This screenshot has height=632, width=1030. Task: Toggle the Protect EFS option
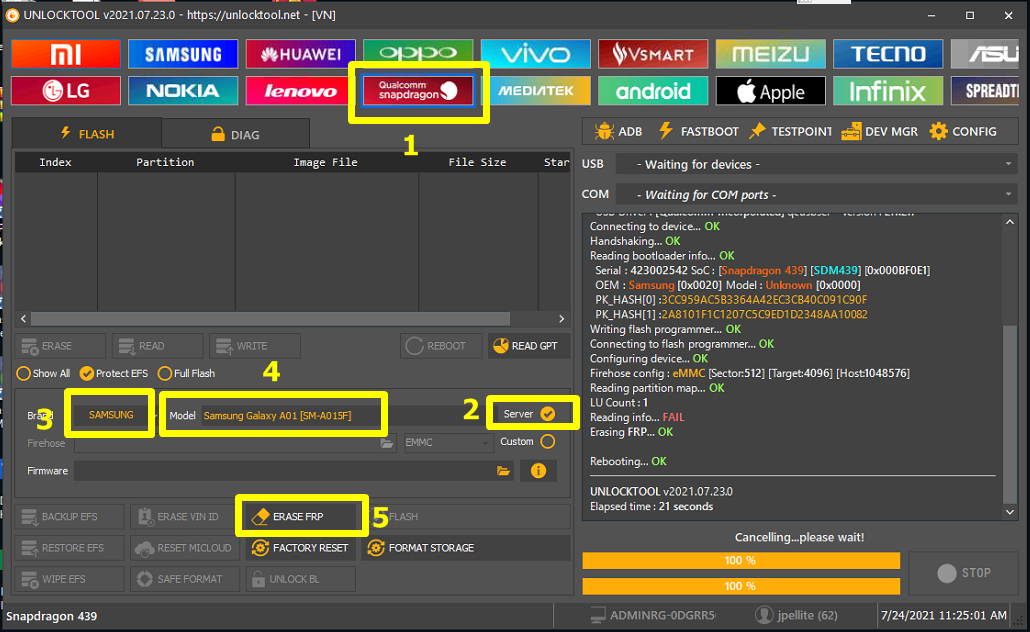114,373
